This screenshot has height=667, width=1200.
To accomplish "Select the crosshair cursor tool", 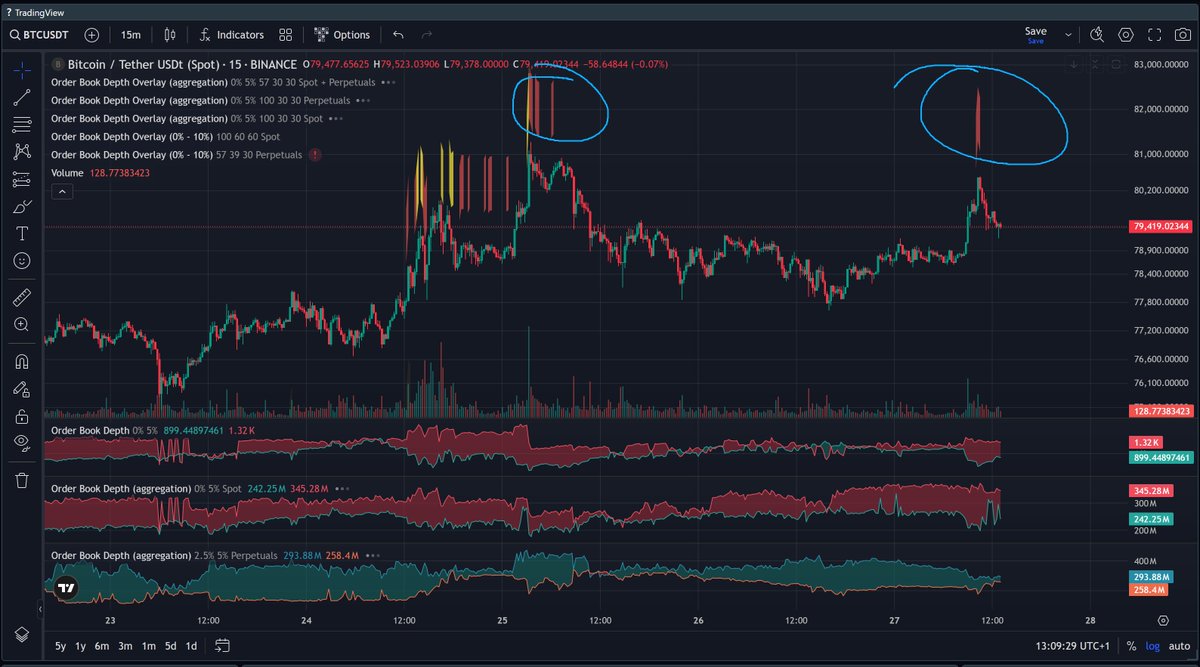I will (21, 70).
